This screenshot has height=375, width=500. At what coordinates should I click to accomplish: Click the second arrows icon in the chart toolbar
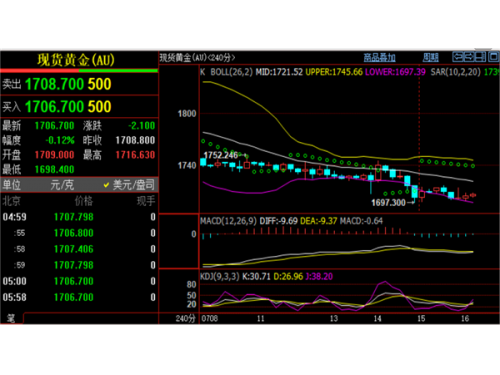469,57
